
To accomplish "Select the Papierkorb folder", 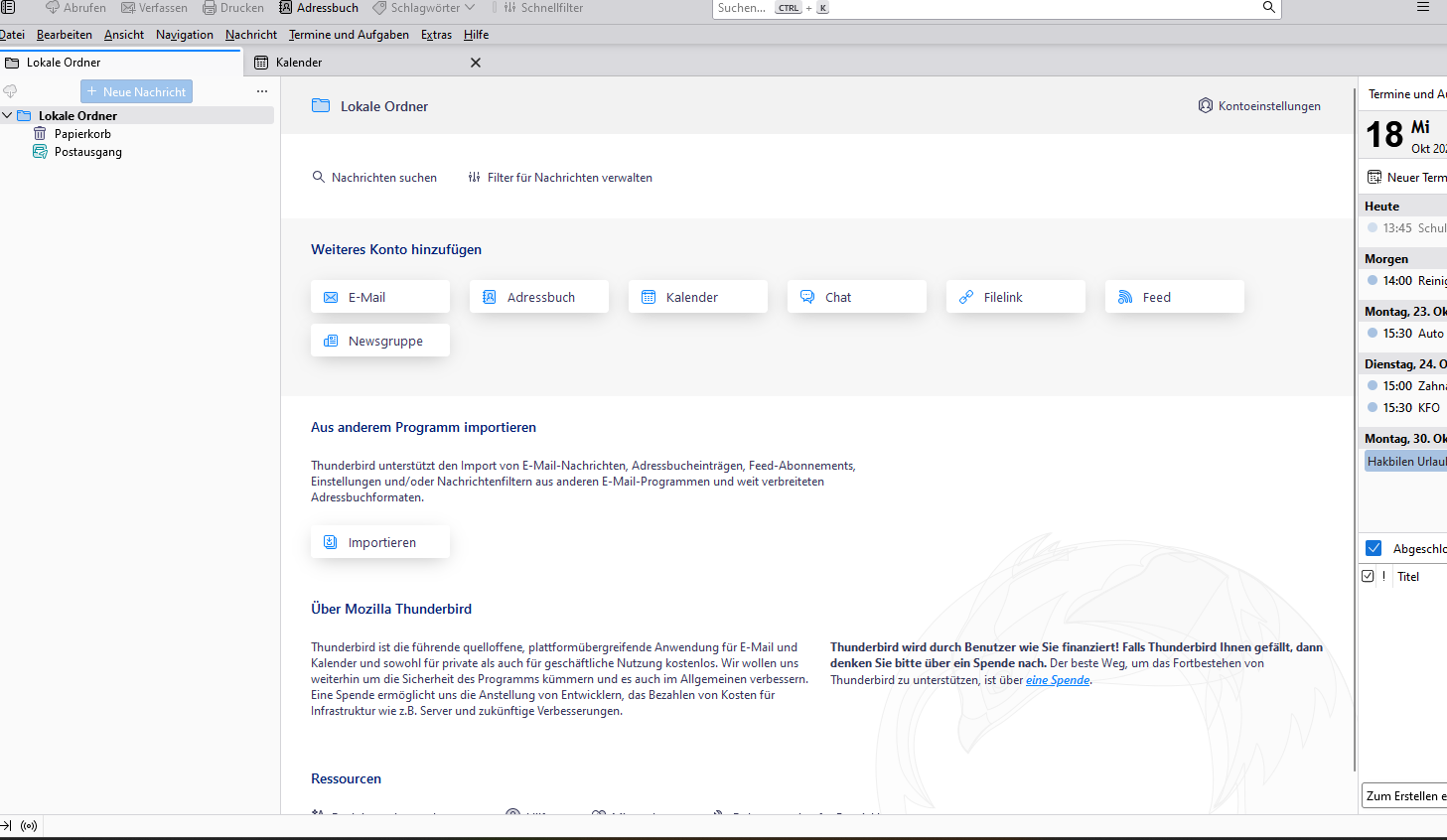I will [x=82, y=134].
